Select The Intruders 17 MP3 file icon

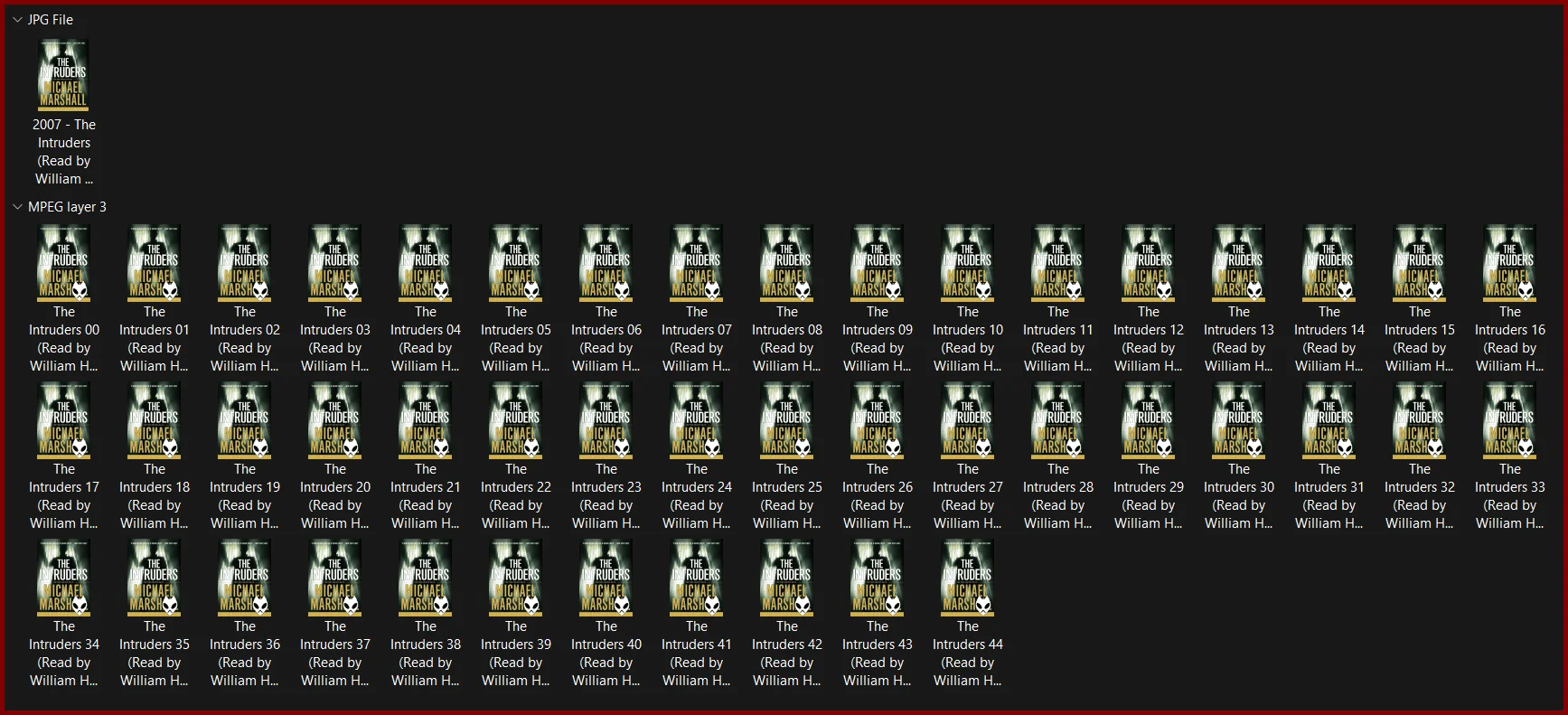[64, 420]
